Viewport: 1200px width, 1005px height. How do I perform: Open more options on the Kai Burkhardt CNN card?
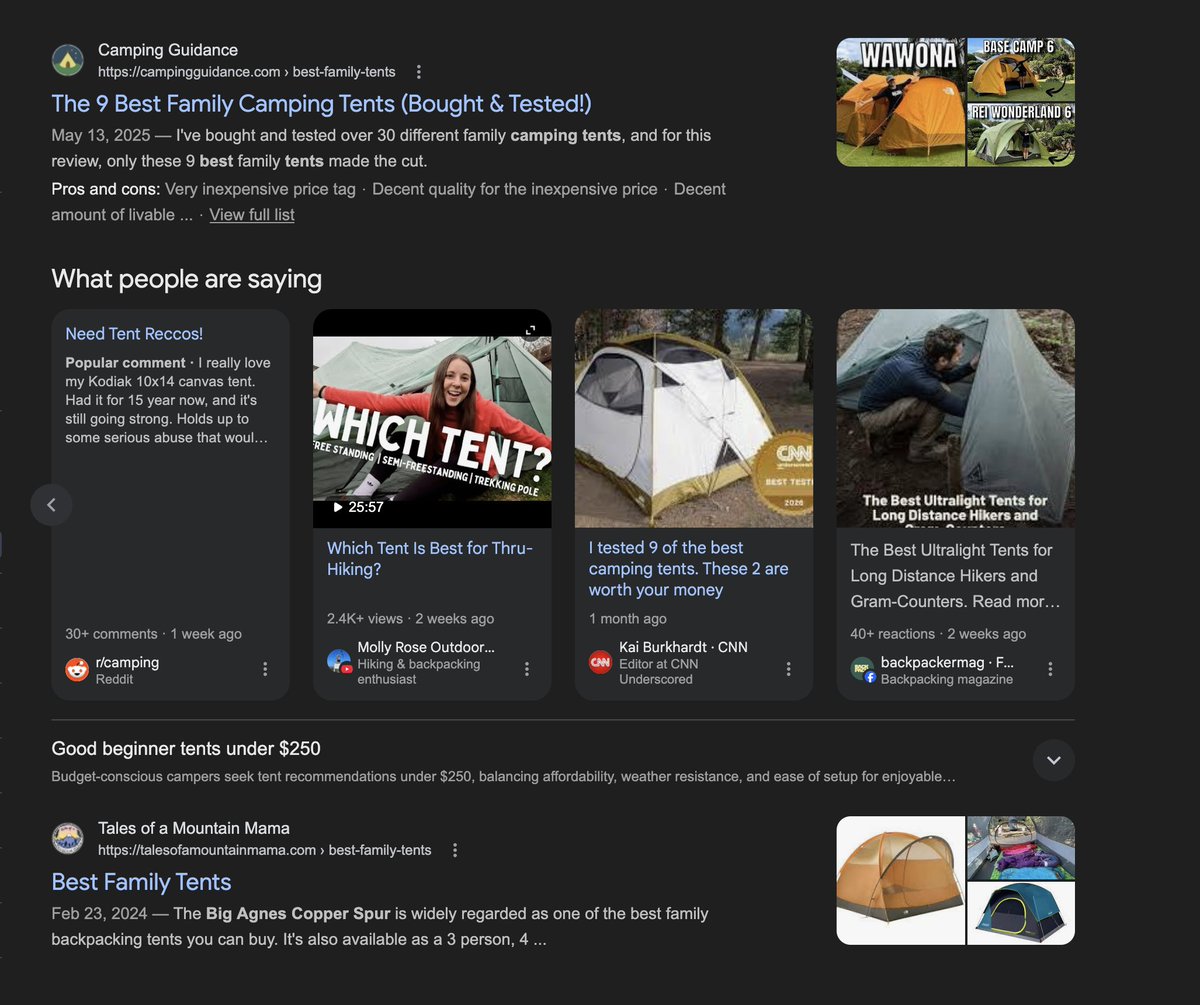click(788, 669)
